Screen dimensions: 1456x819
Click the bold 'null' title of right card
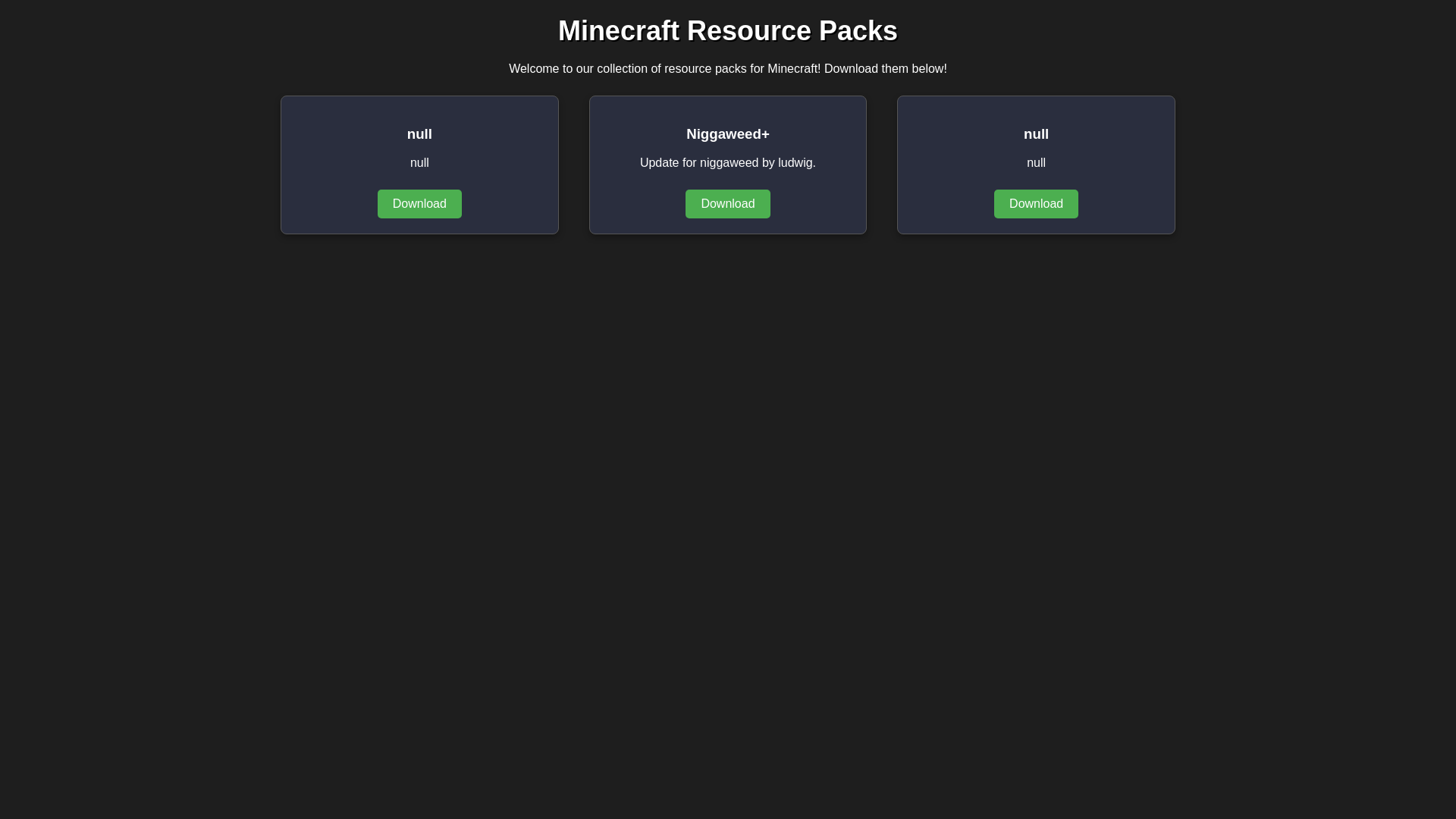pos(1036,134)
